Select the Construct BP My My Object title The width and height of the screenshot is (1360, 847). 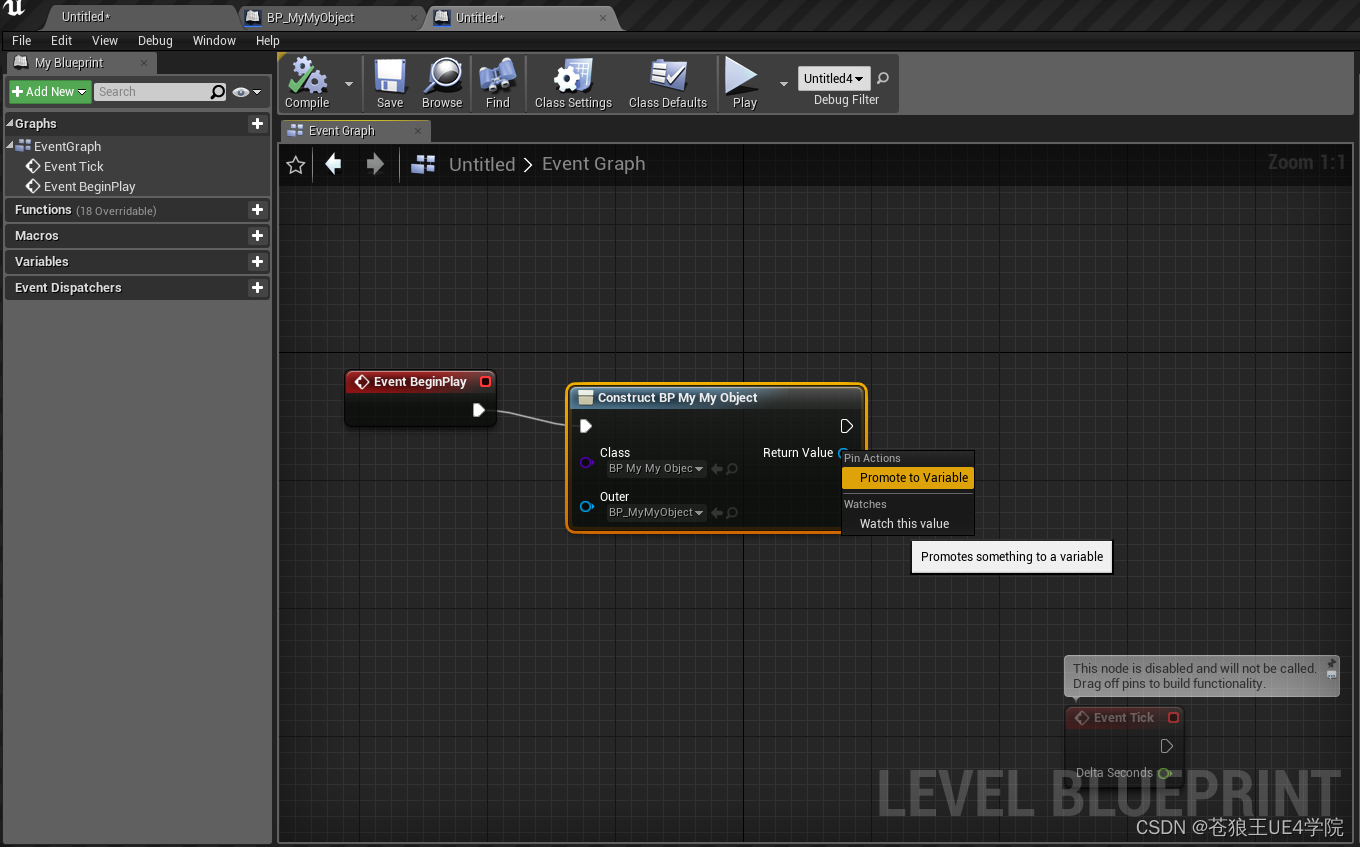click(x=677, y=398)
